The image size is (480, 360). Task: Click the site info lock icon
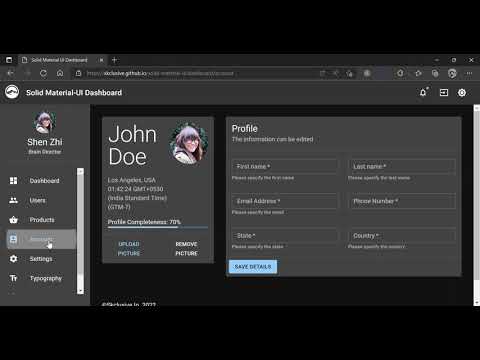pyautogui.click(x=78, y=73)
